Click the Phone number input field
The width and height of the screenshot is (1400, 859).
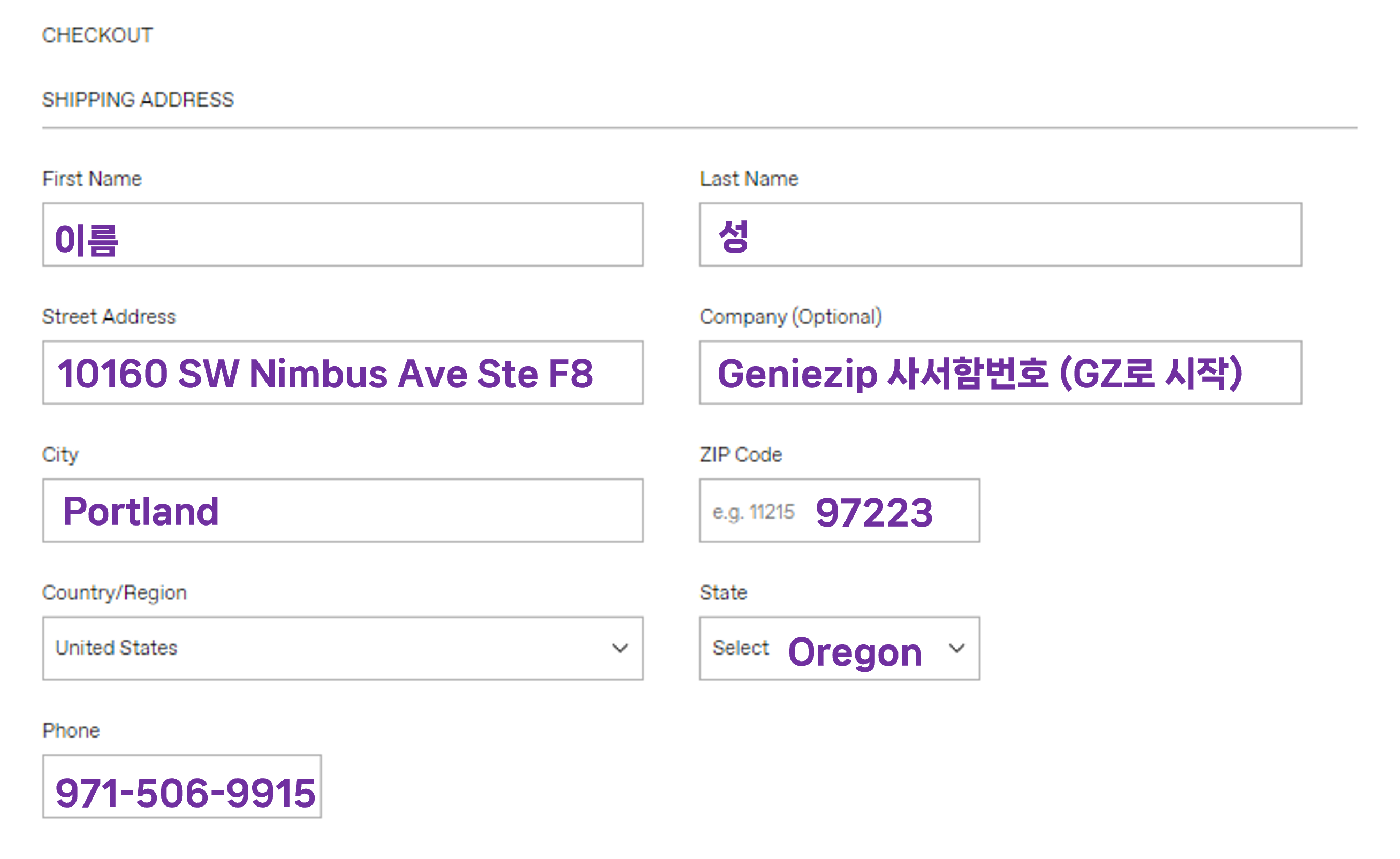click(182, 786)
